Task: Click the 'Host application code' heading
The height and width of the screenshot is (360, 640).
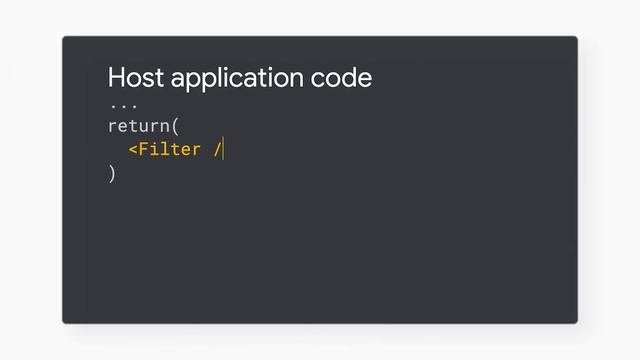Action: [x=240, y=78]
